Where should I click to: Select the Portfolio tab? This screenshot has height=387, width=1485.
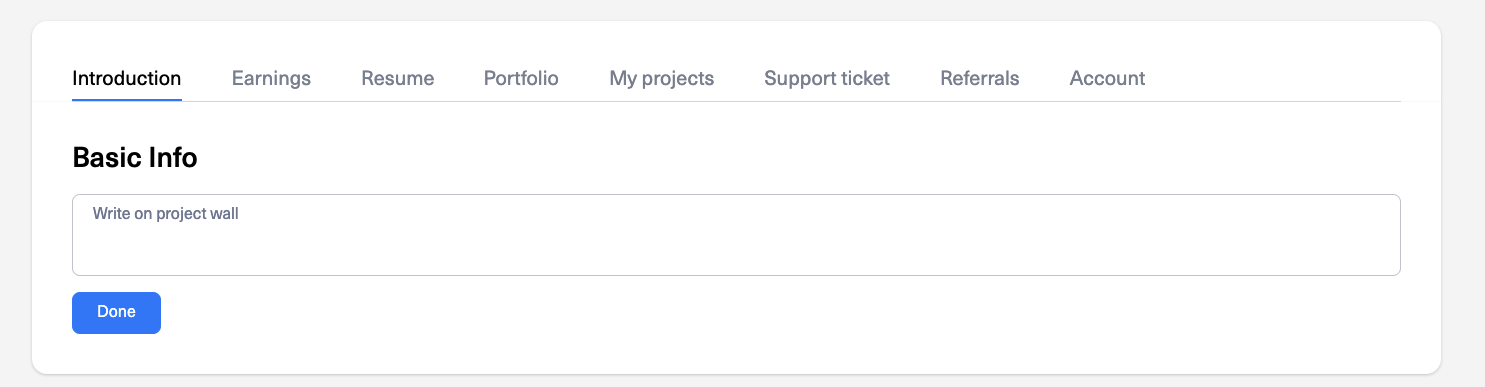(521, 78)
